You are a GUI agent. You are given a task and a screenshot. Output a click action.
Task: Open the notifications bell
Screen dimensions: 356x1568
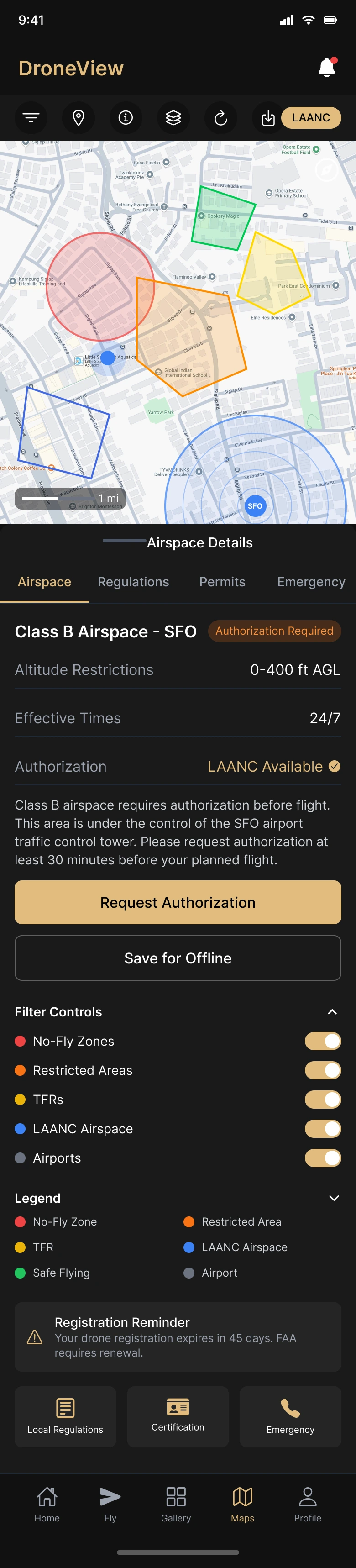(x=327, y=68)
